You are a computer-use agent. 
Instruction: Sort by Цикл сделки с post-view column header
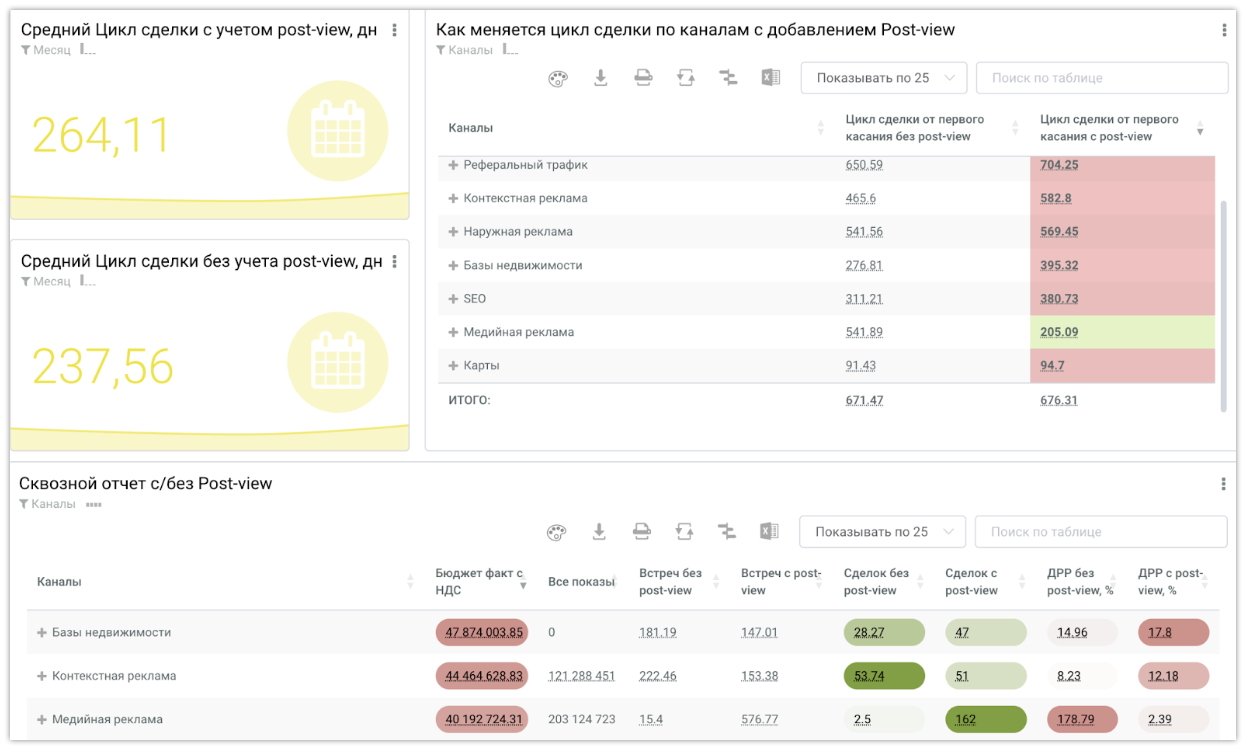(x=1109, y=128)
